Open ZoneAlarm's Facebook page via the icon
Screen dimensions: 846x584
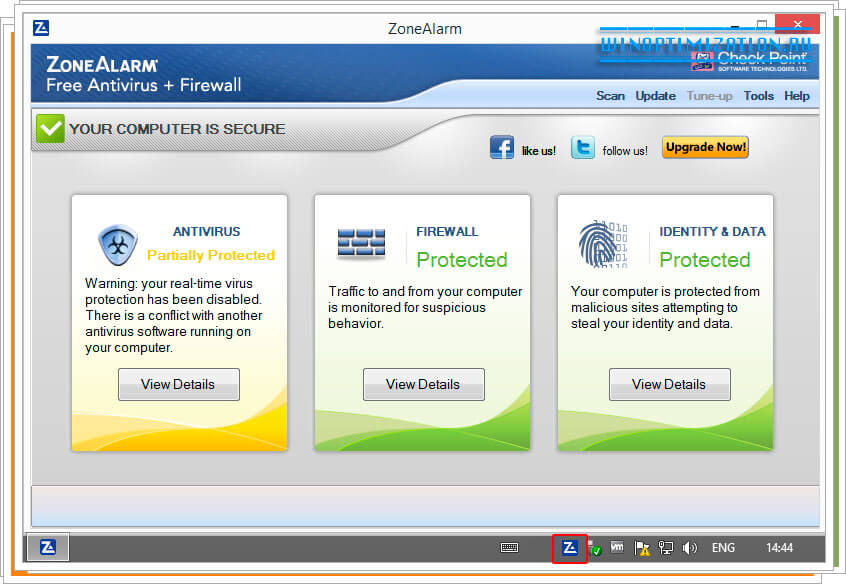click(501, 147)
